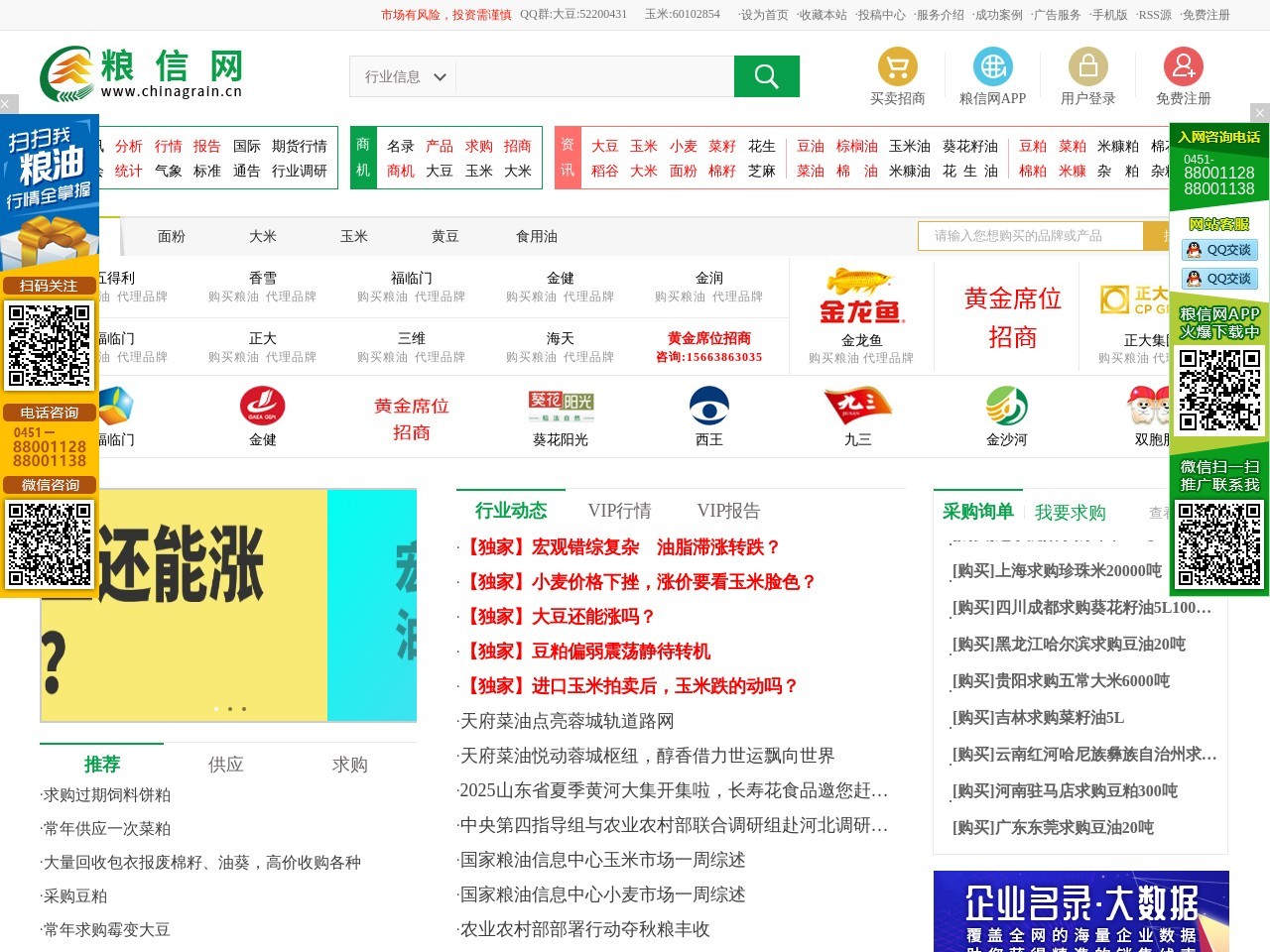Open the 我要求购 link

pyautogui.click(x=1071, y=512)
